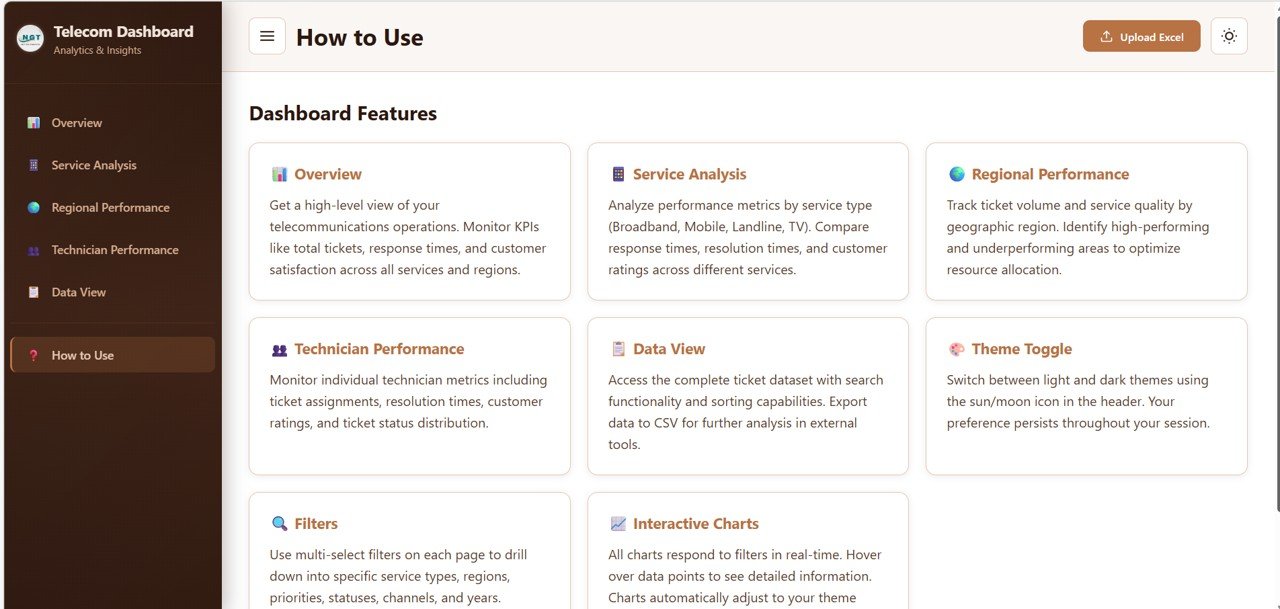This screenshot has height=609, width=1280.
Task: Collapse the sidebar with hamburger button
Action: 267,36
